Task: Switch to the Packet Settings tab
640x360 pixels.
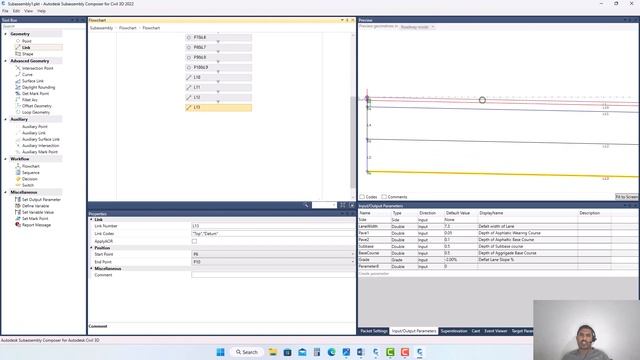Action: pos(373,331)
